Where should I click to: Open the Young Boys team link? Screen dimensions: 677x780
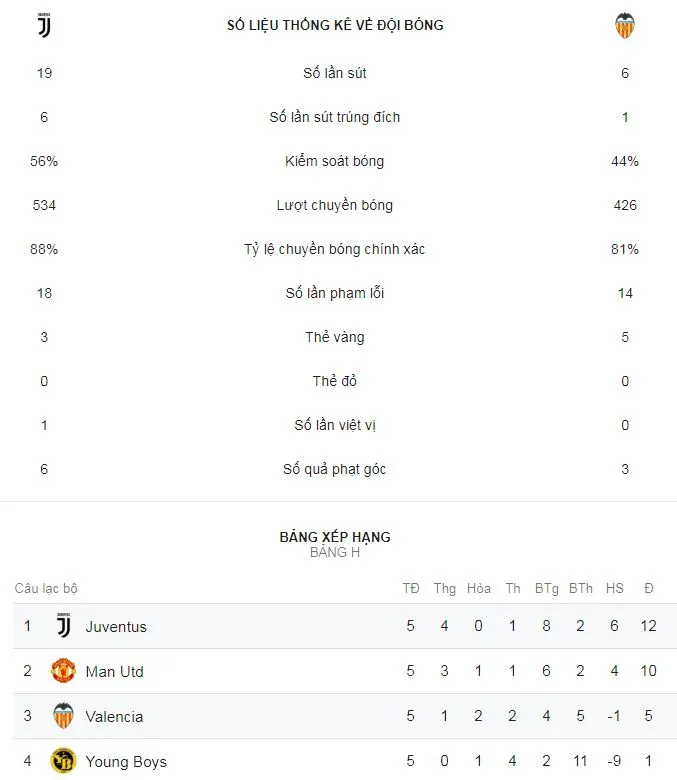[126, 762]
